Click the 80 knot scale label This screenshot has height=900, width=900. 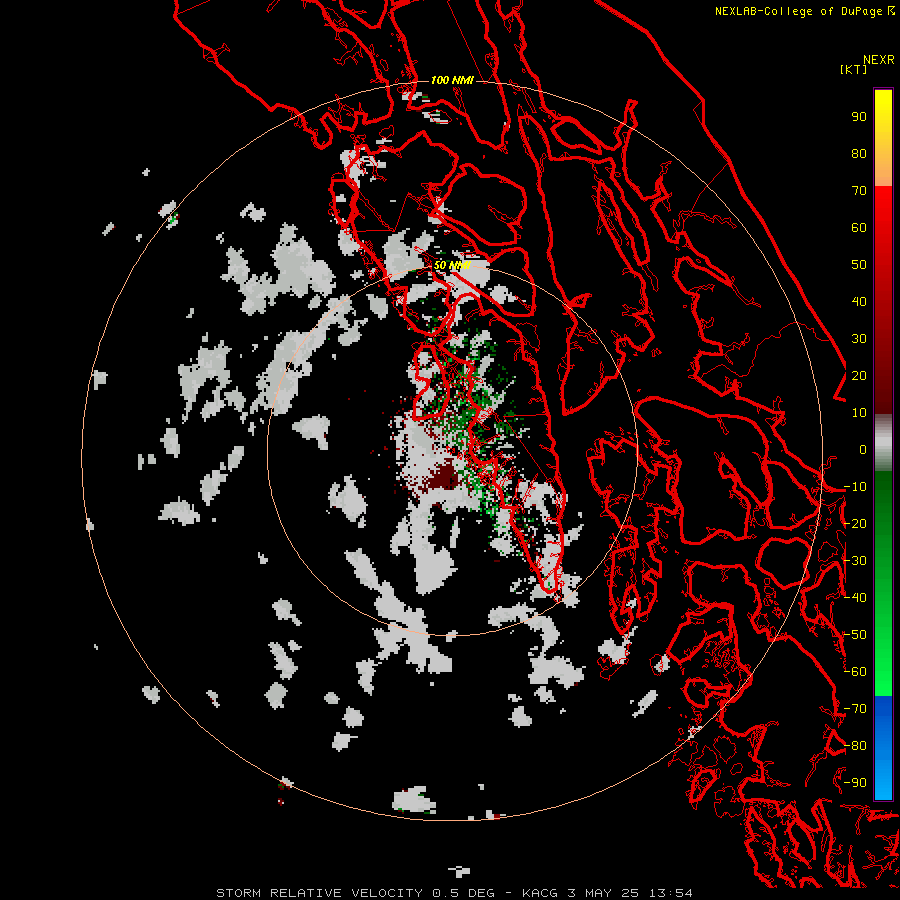click(x=859, y=153)
